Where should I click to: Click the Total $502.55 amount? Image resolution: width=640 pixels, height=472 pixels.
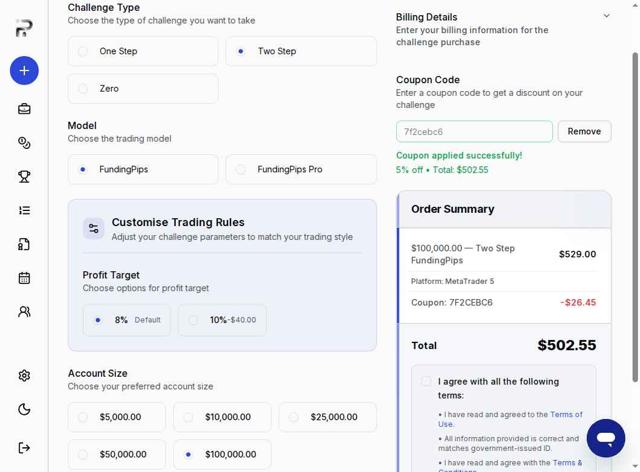point(567,345)
